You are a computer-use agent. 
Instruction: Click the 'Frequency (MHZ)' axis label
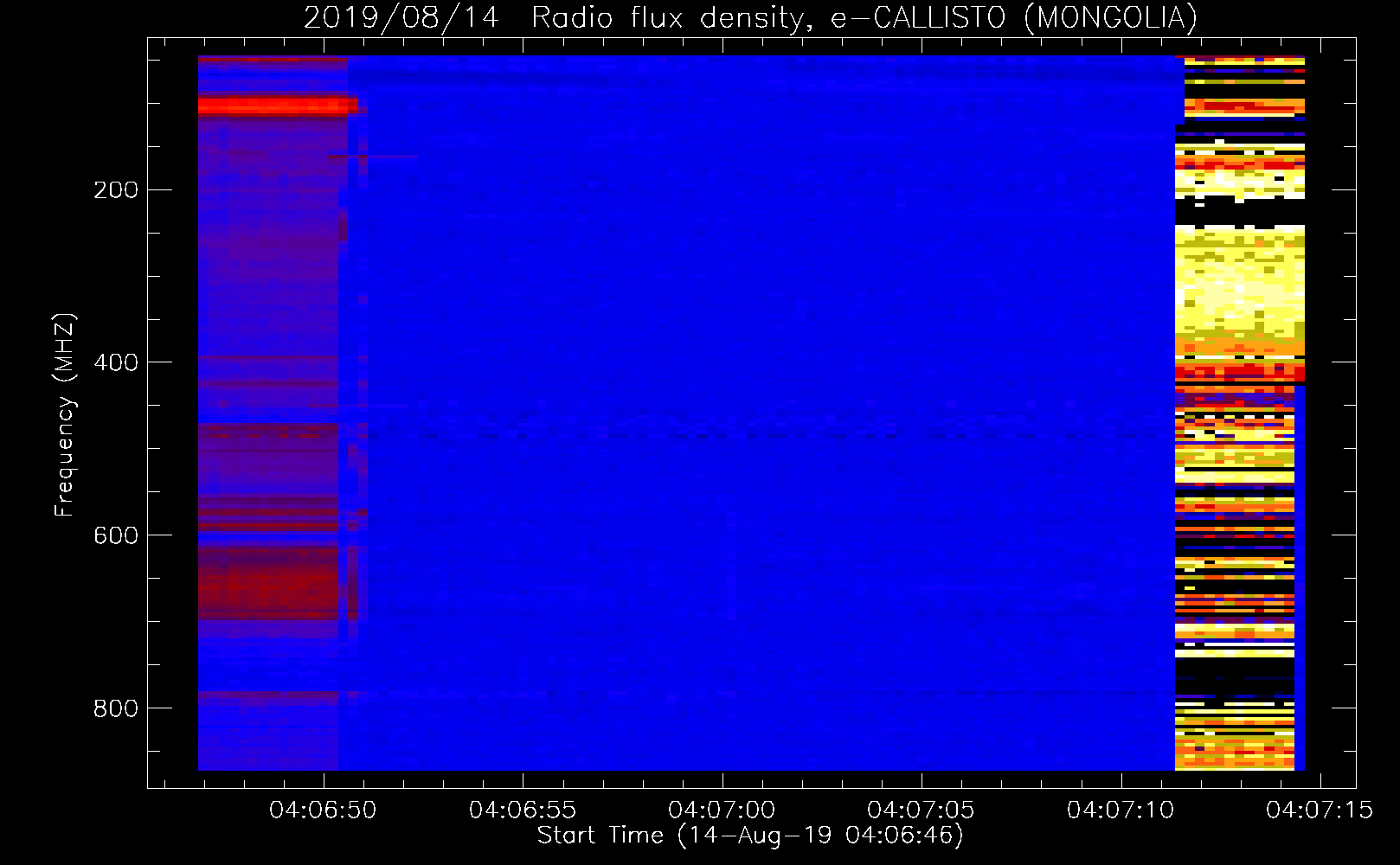tap(65, 415)
